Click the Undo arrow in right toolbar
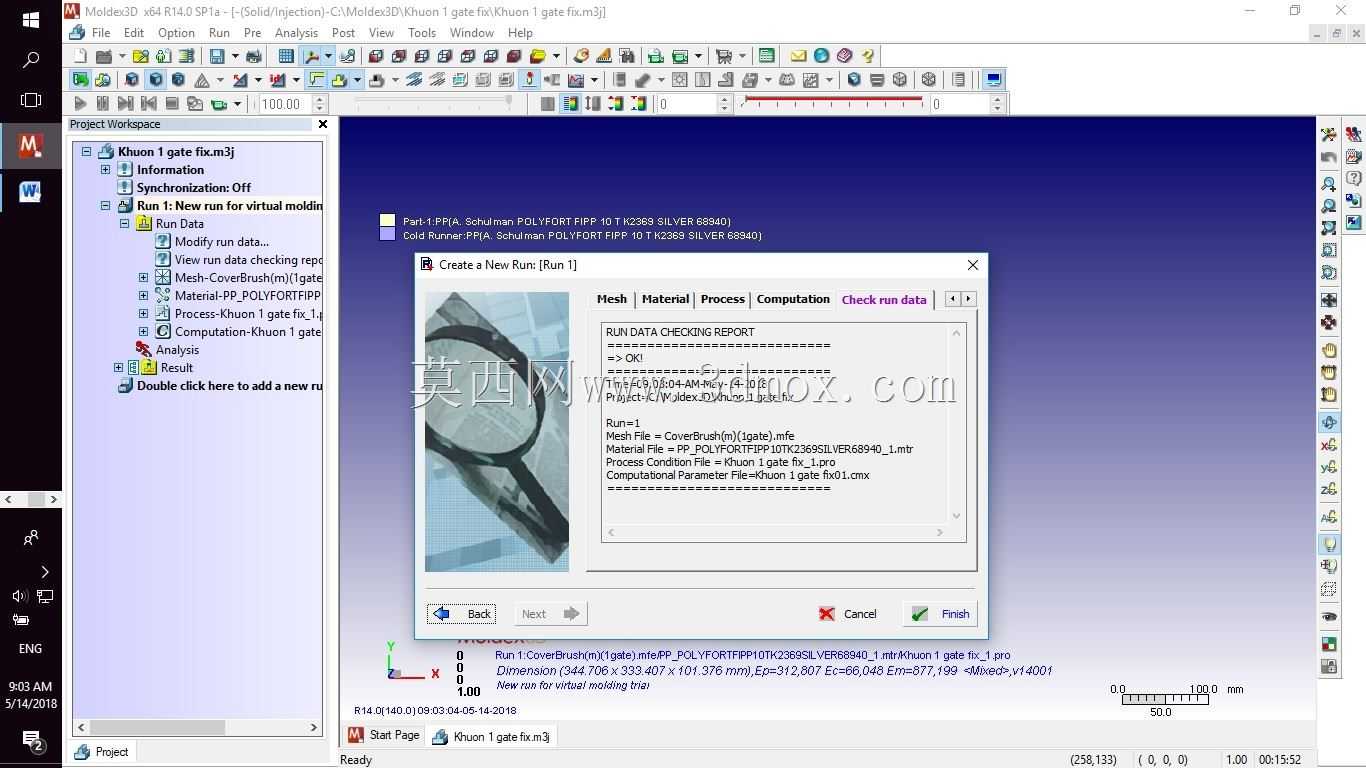Viewport: 1366px width, 768px height. 1329,158
